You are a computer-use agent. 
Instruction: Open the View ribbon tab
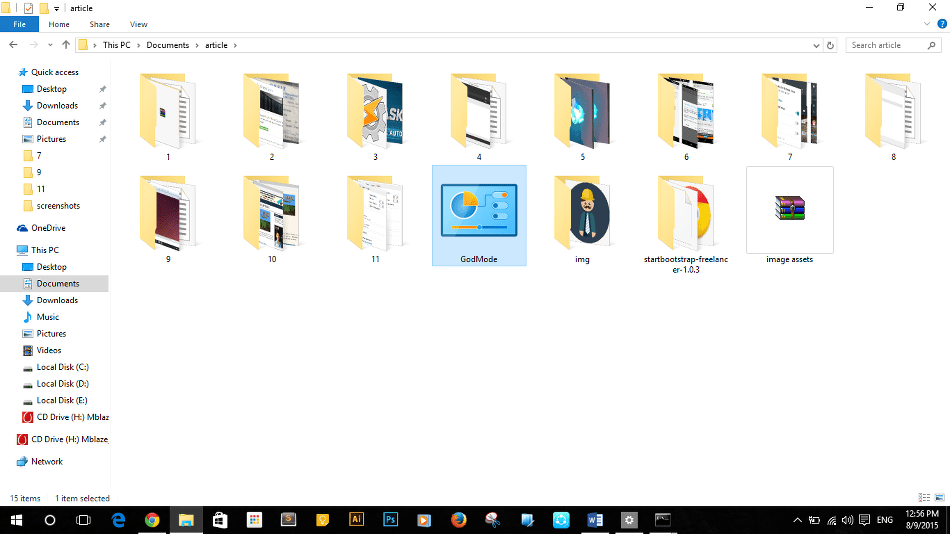click(x=138, y=24)
